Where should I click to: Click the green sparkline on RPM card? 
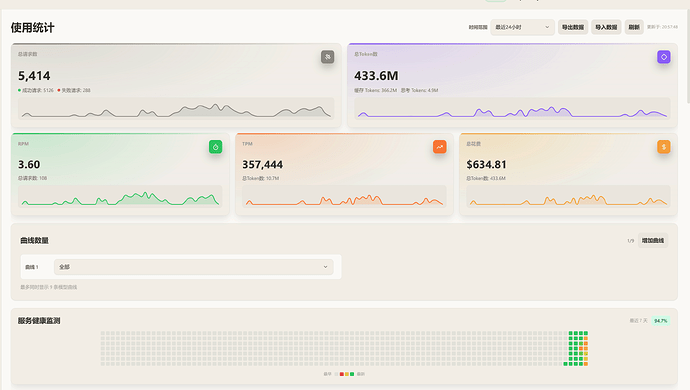click(120, 196)
